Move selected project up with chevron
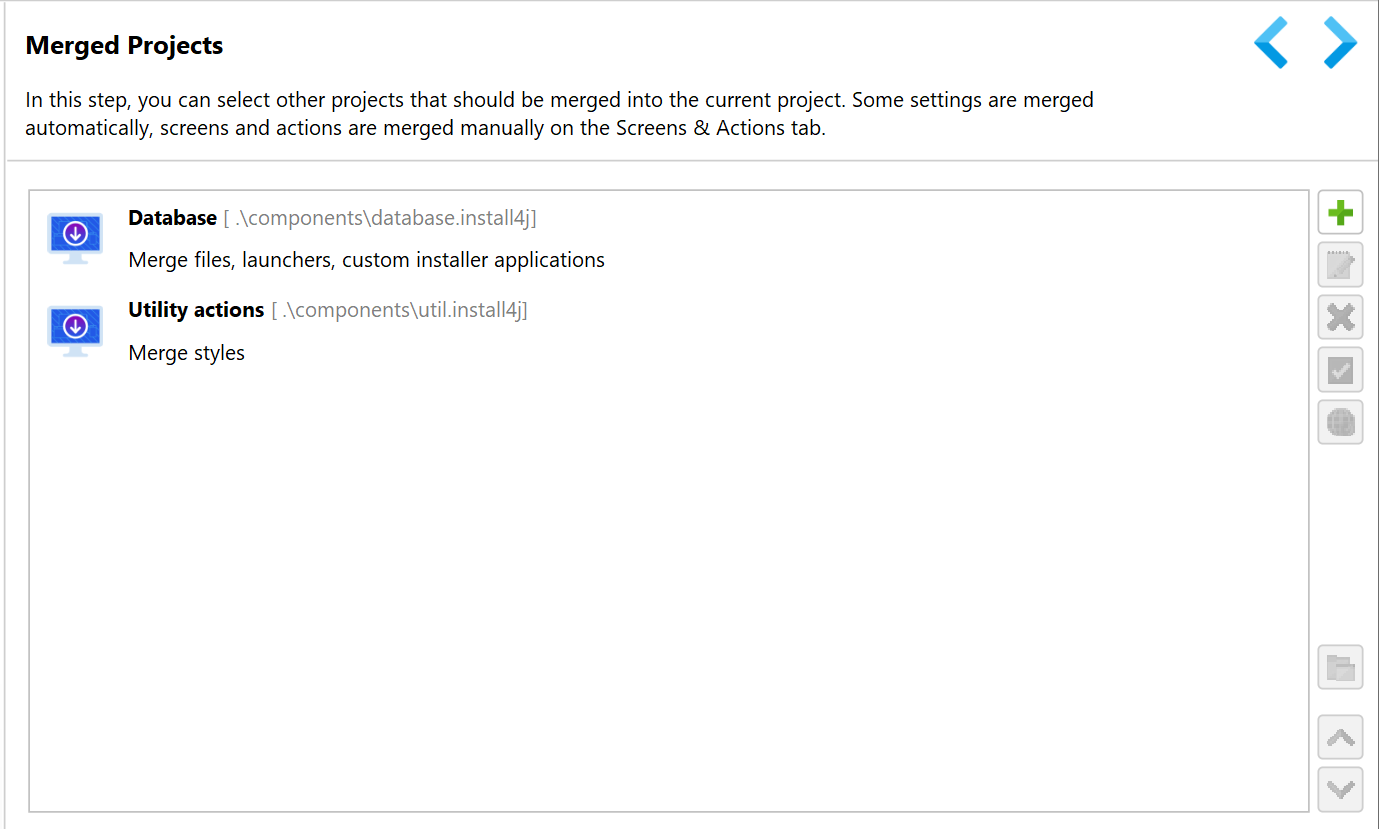 coord(1340,738)
